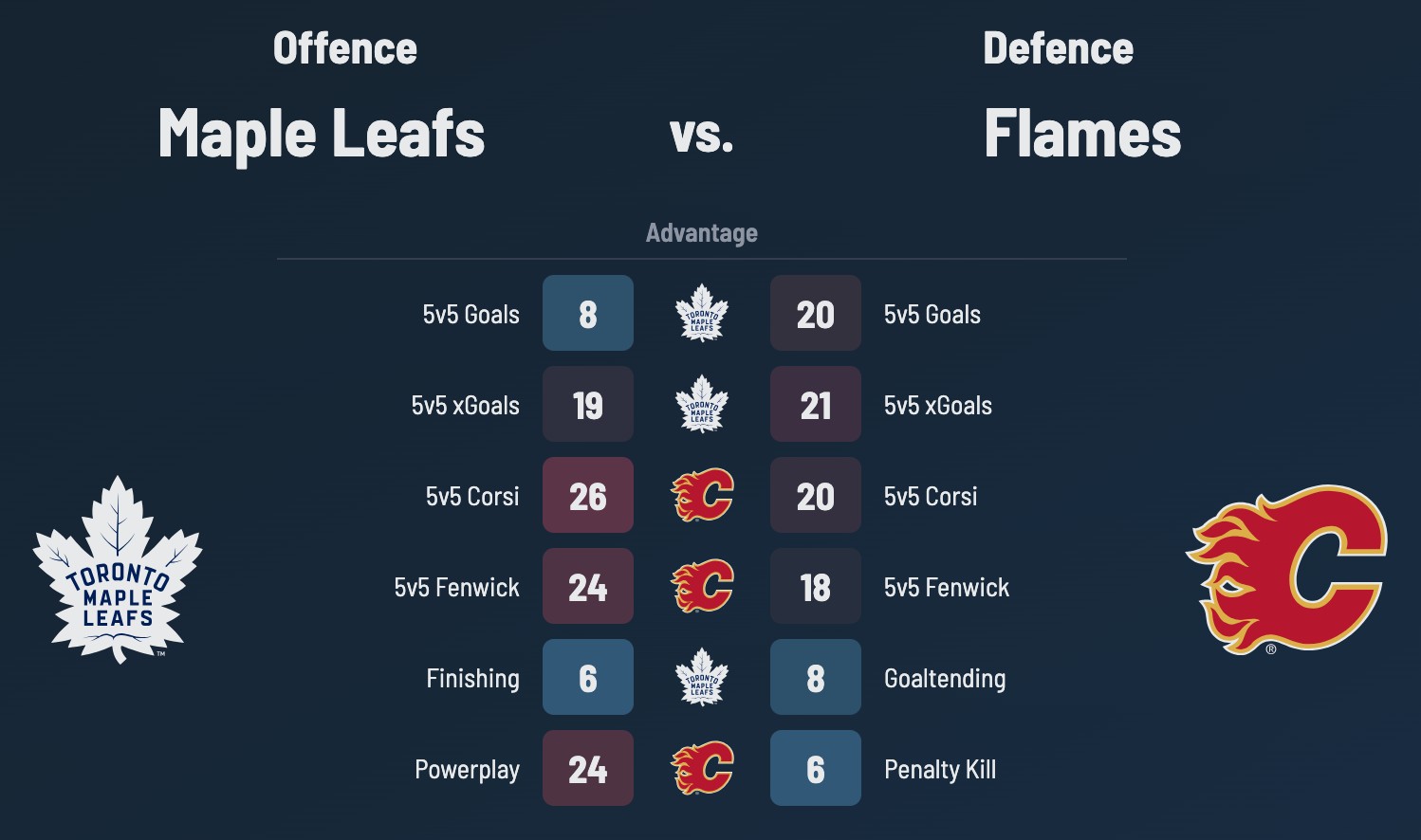
Task: Click the Advantage column header
Action: click(702, 233)
